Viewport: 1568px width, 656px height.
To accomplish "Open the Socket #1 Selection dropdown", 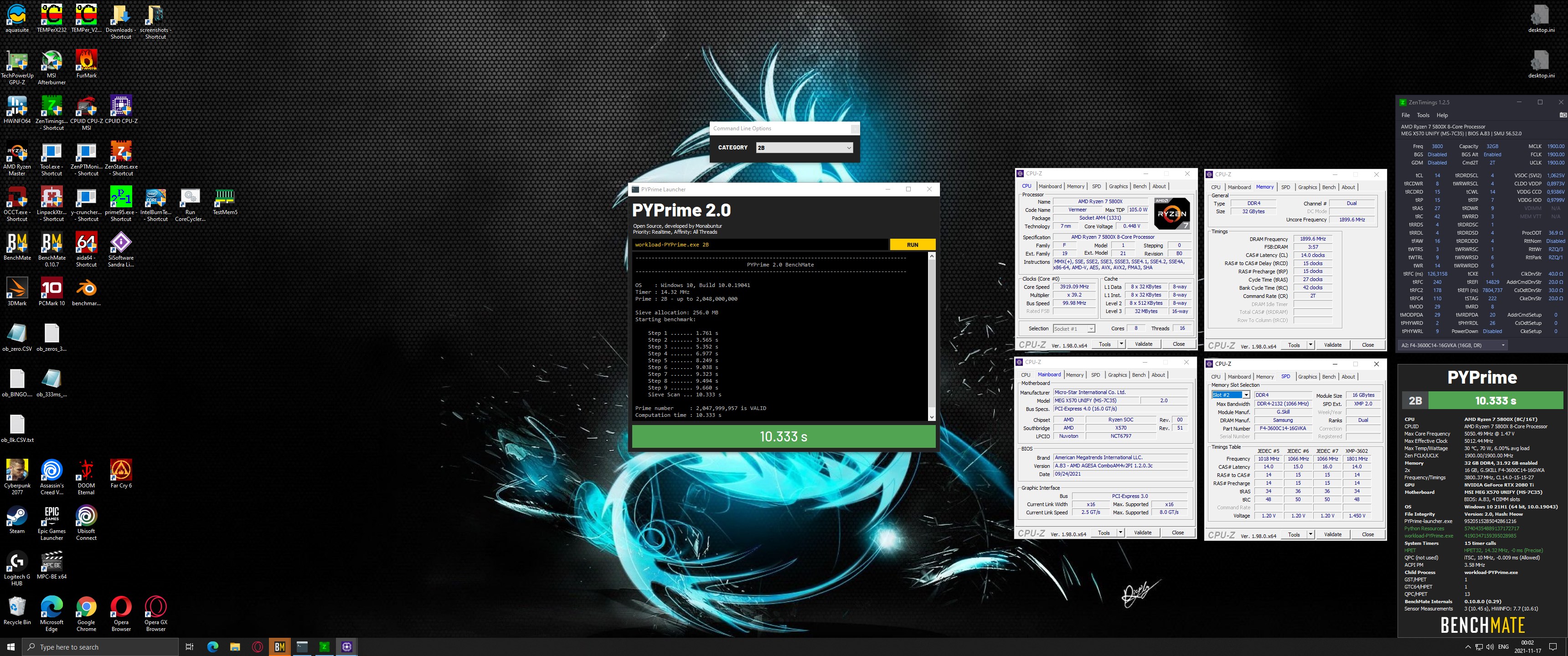I will 1074,328.
